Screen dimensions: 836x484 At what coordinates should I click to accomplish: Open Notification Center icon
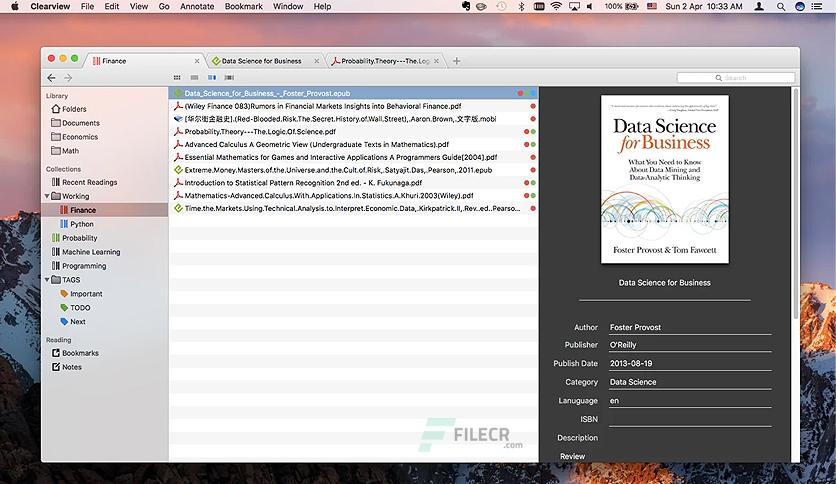pyautogui.click(x=816, y=6)
